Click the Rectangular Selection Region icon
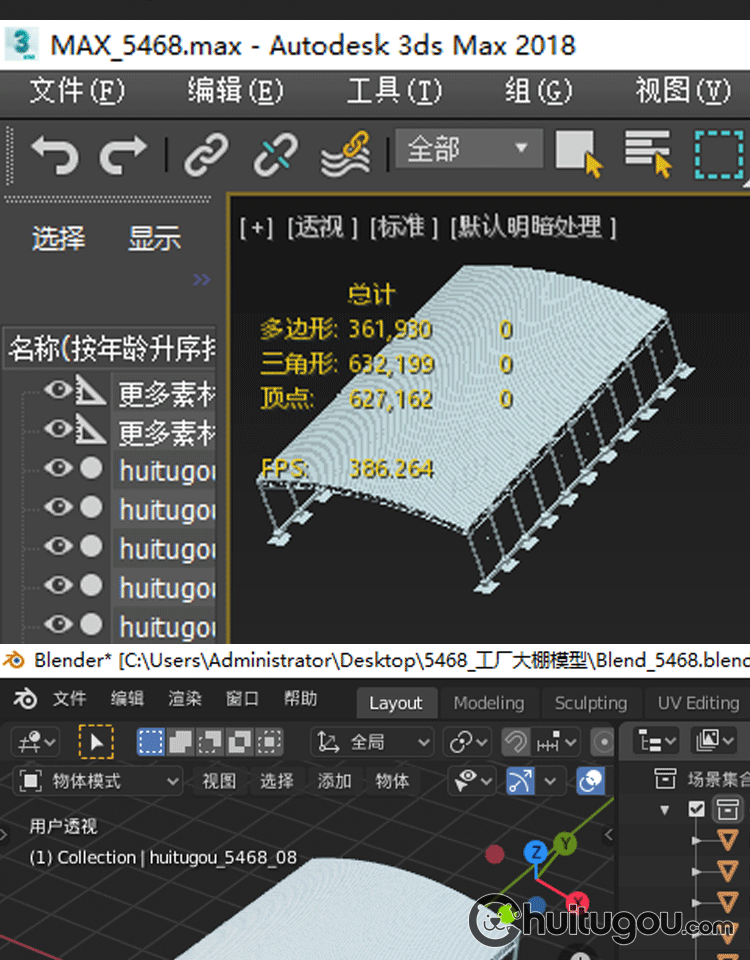This screenshot has width=750, height=960. click(719, 154)
